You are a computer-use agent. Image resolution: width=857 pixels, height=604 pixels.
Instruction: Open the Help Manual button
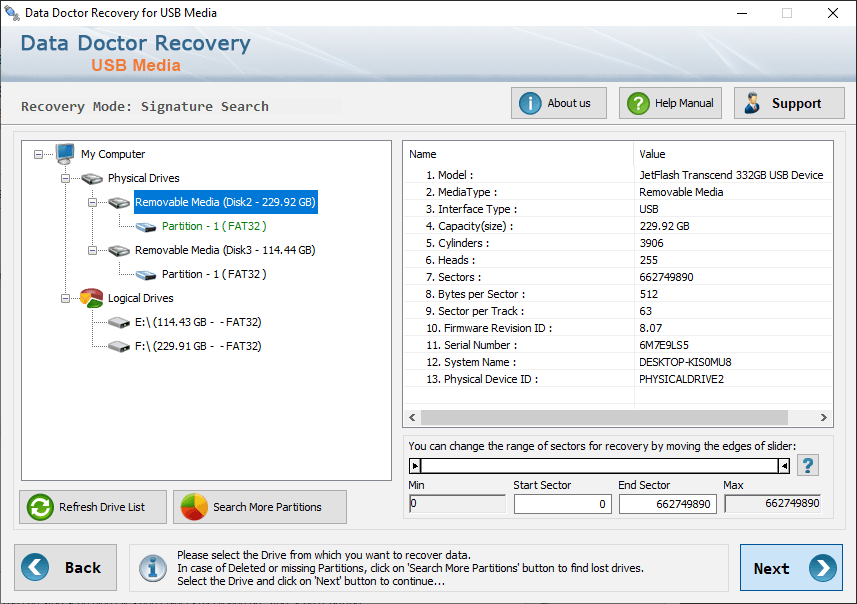[x=670, y=103]
